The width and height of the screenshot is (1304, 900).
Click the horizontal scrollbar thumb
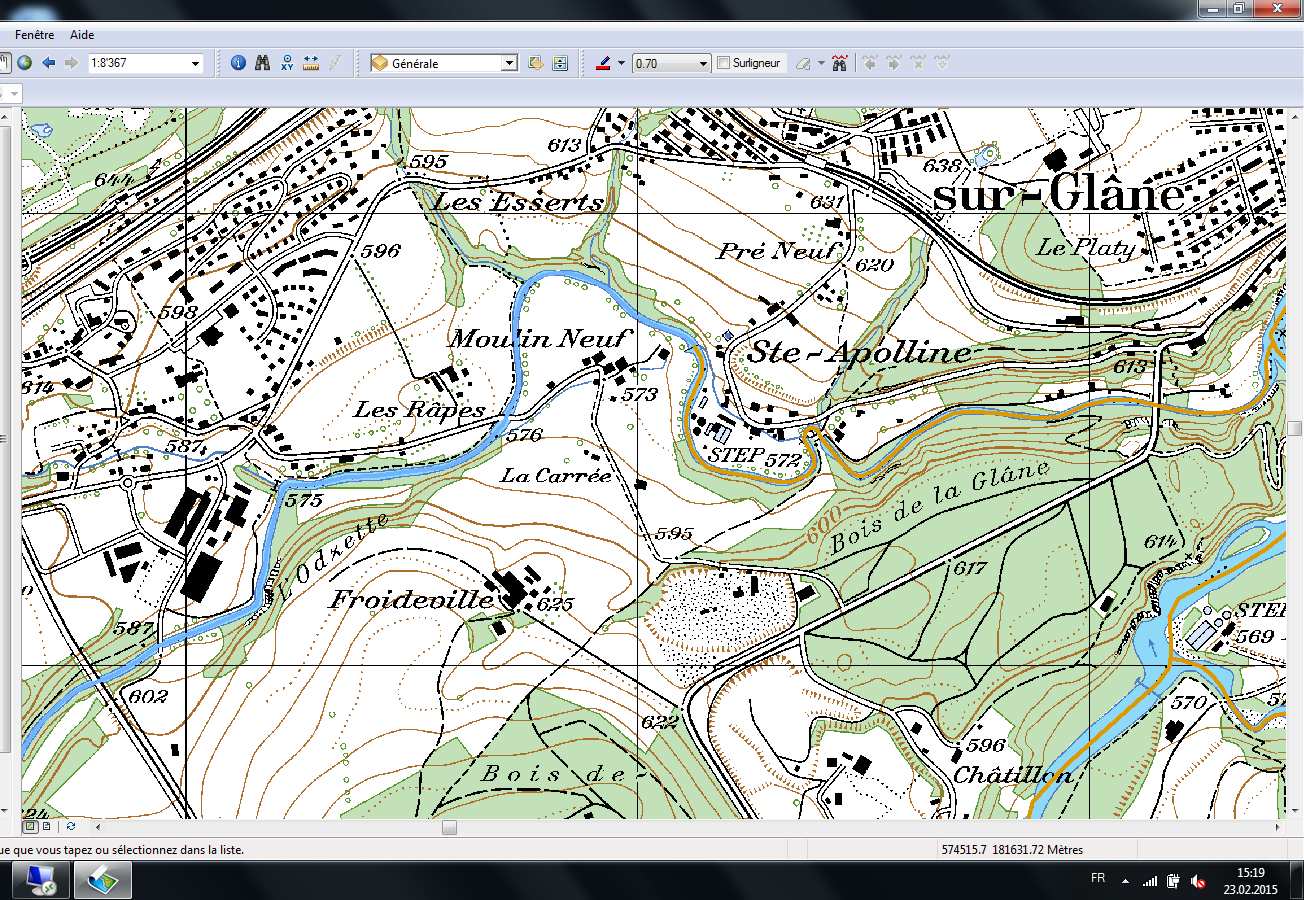pyautogui.click(x=449, y=827)
